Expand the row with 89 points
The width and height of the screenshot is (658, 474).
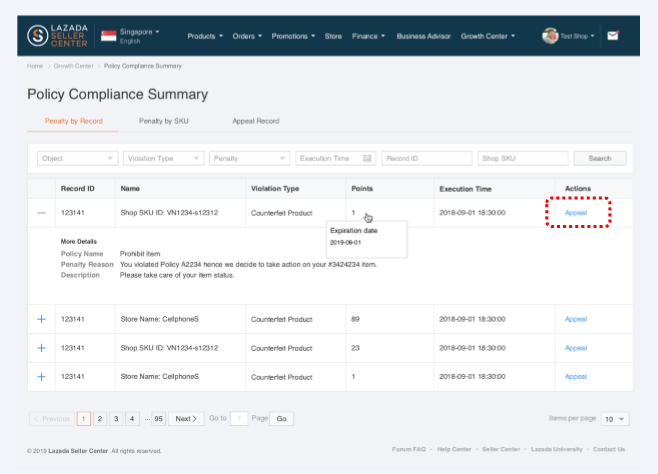tap(41, 319)
